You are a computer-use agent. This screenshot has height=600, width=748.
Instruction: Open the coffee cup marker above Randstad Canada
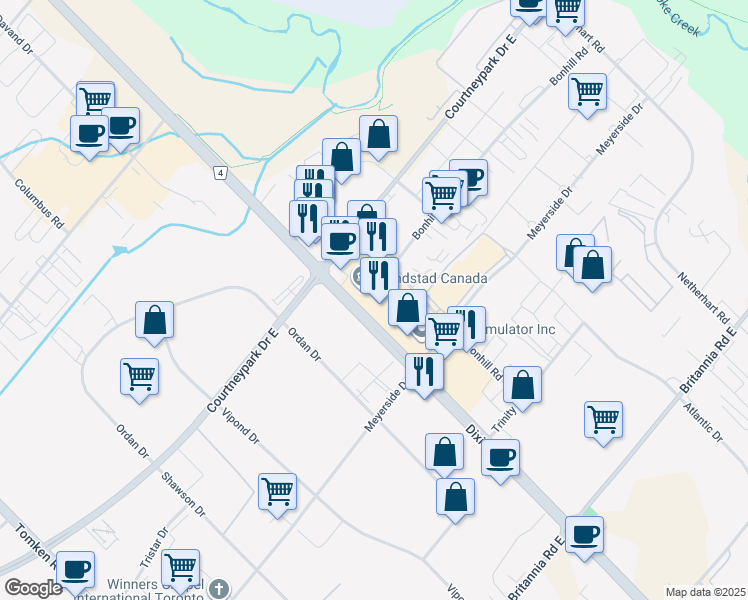(341, 241)
